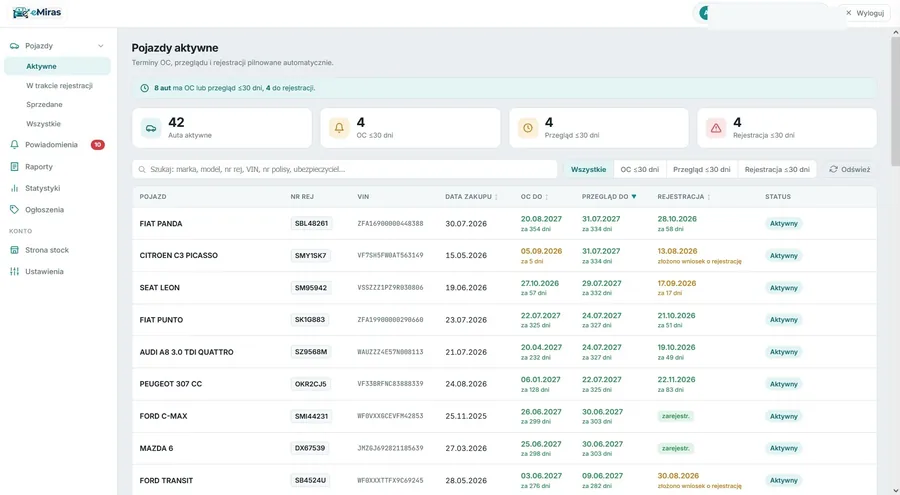Screen dimensions: 900x495
Task: Click the Odśwież refresh button
Action: click(849, 169)
